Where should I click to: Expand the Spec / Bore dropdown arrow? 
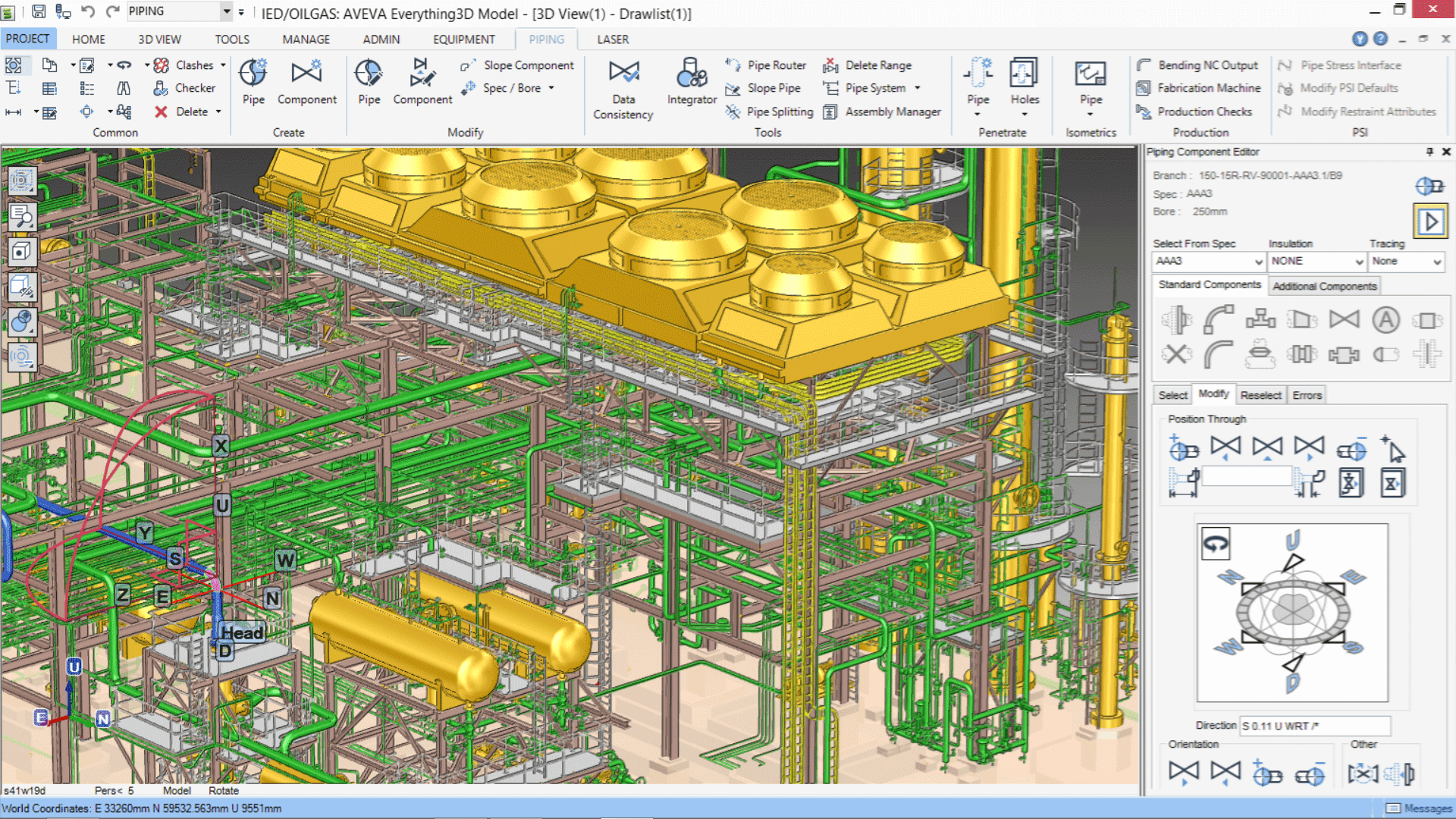coord(551,88)
